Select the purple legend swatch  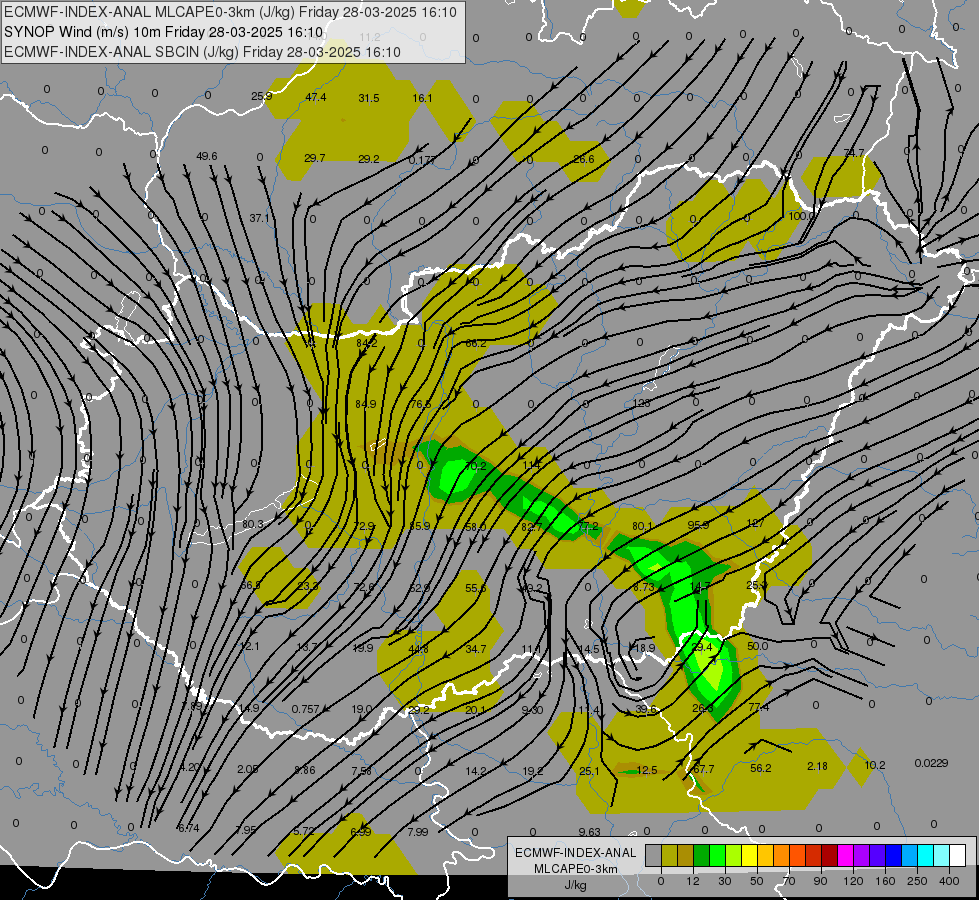pyautogui.click(x=862, y=855)
